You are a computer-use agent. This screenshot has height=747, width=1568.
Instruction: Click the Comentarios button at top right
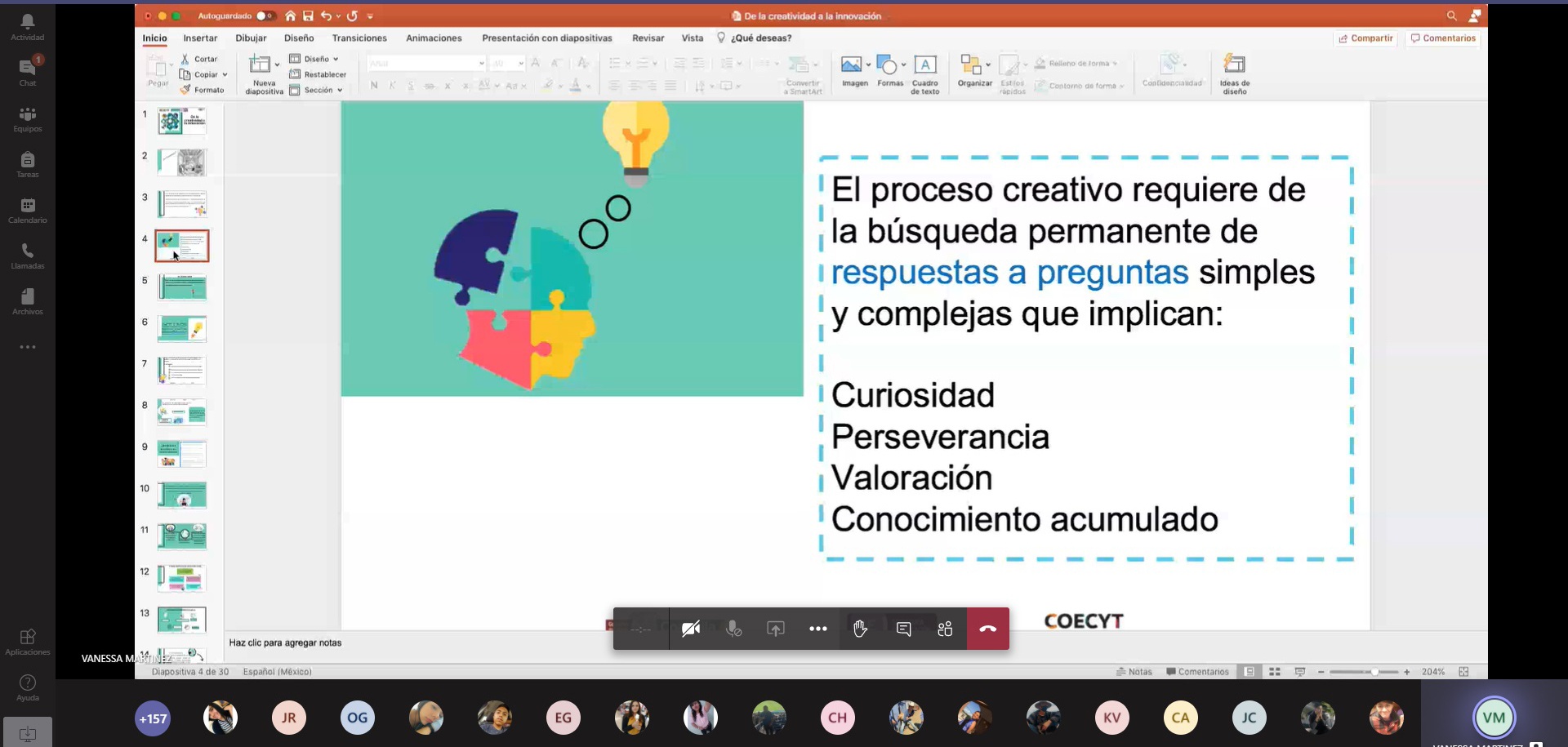click(1442, 38)
